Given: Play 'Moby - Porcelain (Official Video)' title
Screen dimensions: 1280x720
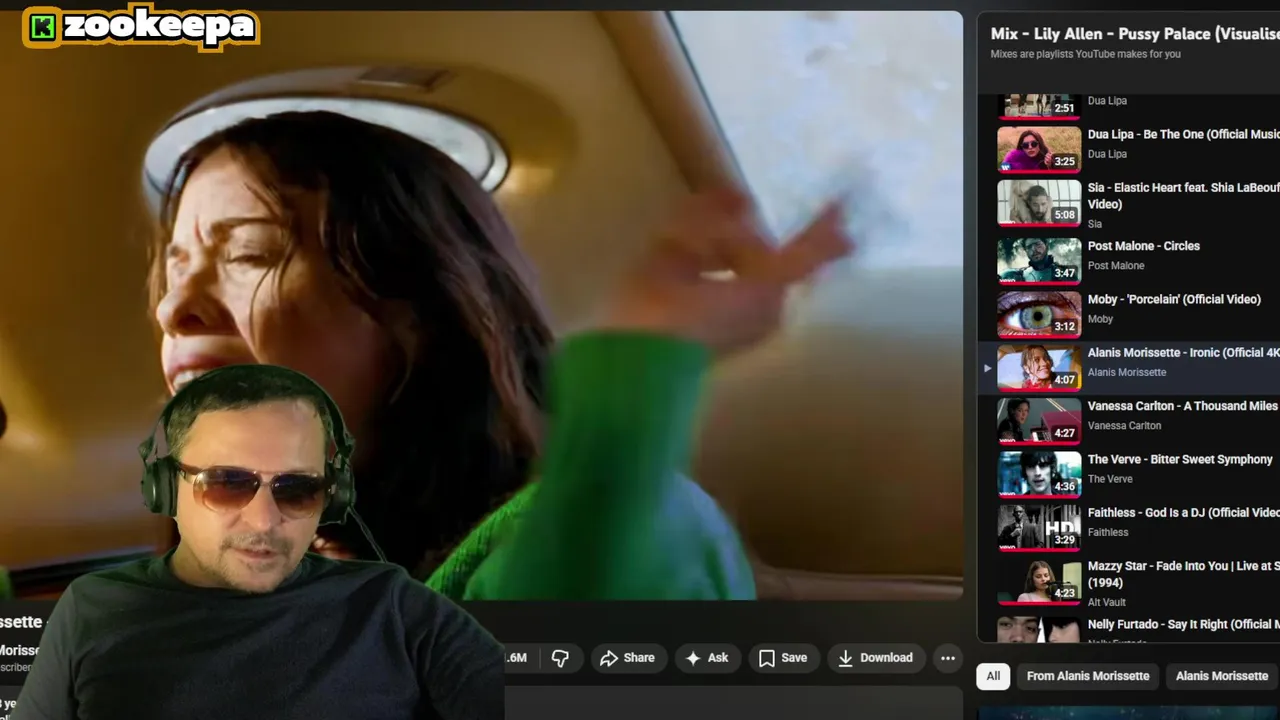Looking at the screenshot, I should (1174, 299).
